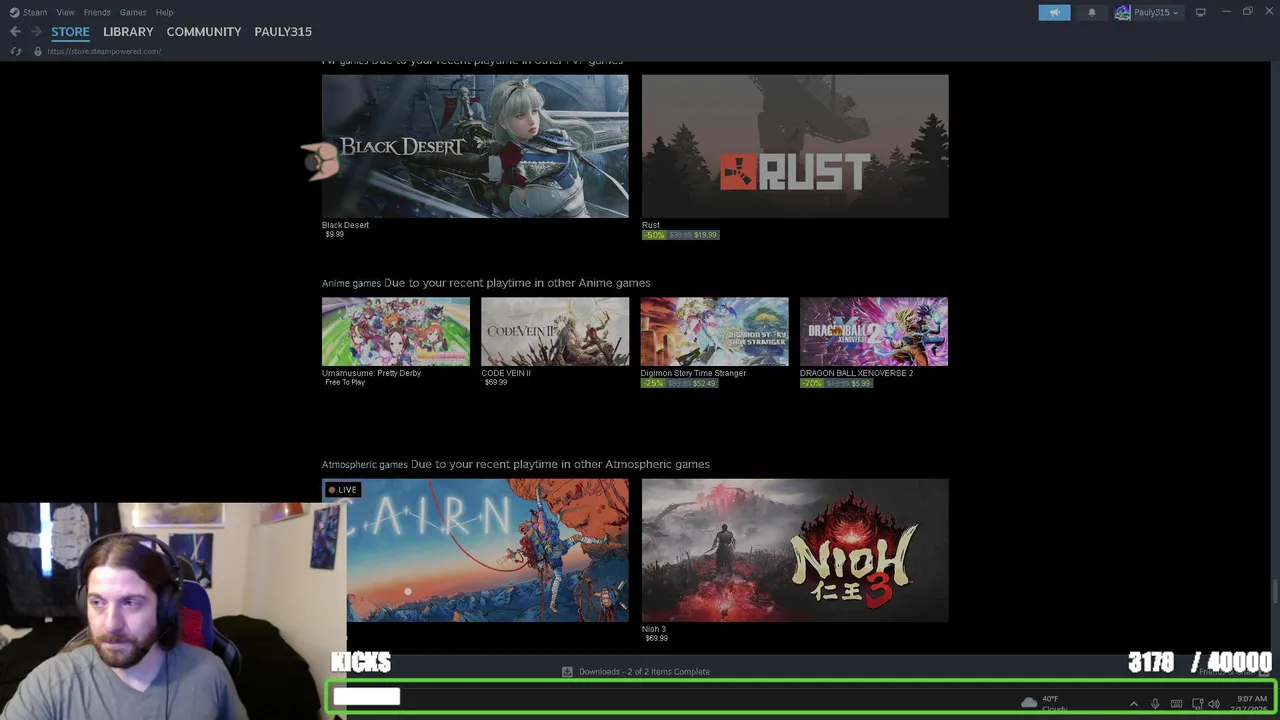Viewport: 1280px width, 720px height.
Task: Open the Atmospheric games category link
Action: point(364,464)
